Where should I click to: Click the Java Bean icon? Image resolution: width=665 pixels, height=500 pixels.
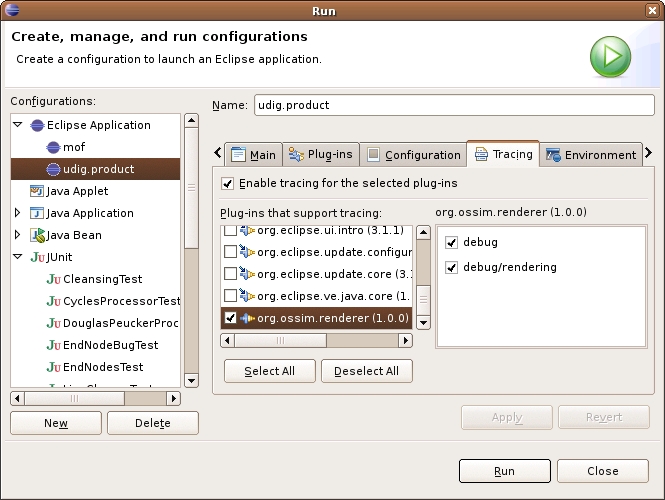tap(37, 235)
